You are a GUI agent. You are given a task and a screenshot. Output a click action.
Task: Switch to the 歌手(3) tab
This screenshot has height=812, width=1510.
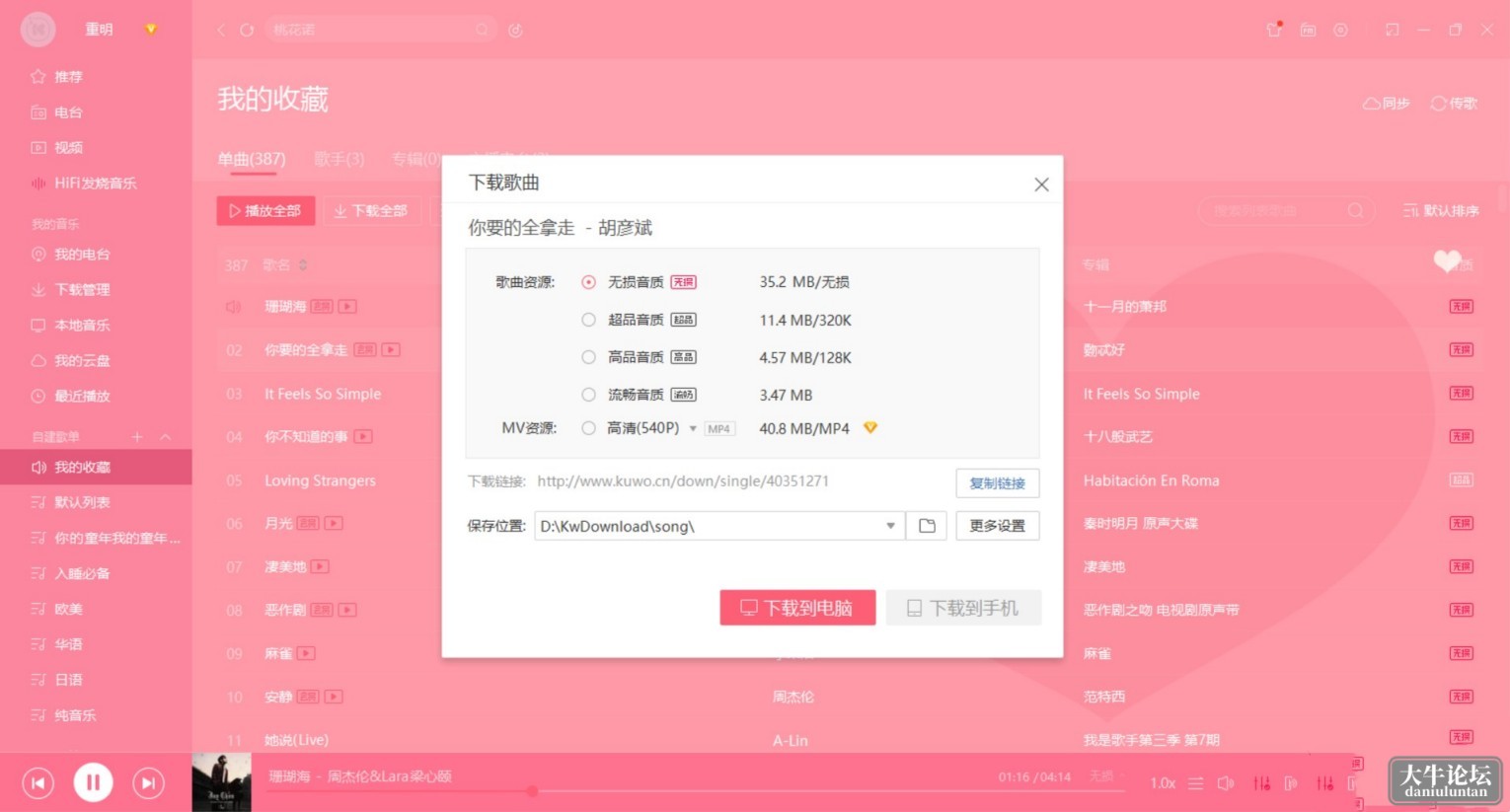pos(340,159)
